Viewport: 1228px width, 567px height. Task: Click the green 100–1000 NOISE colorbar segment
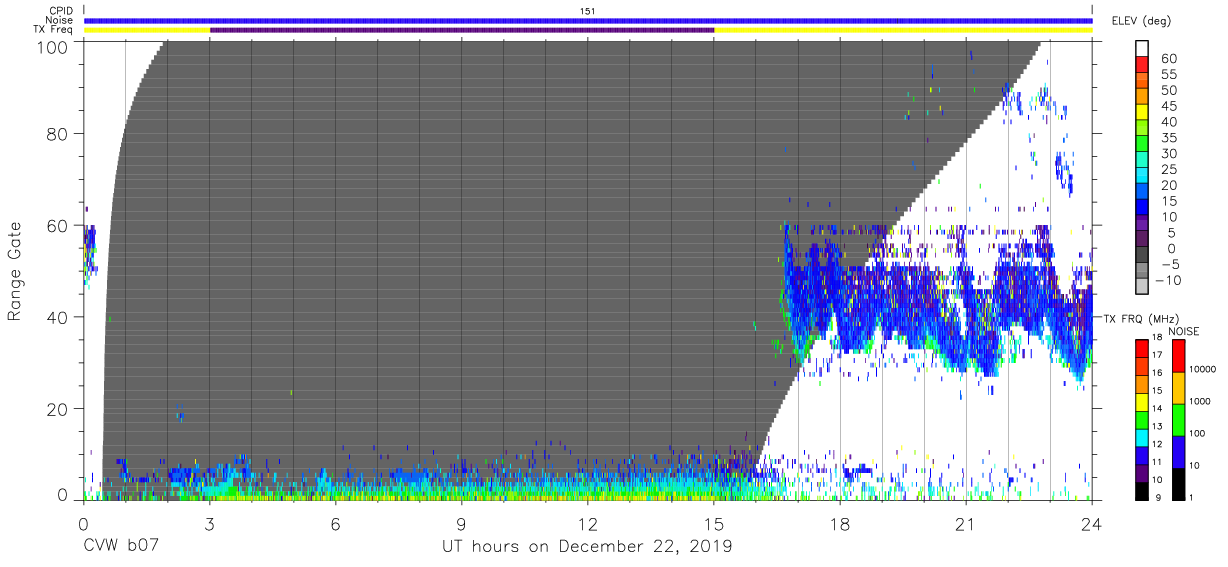[1178, 419]
